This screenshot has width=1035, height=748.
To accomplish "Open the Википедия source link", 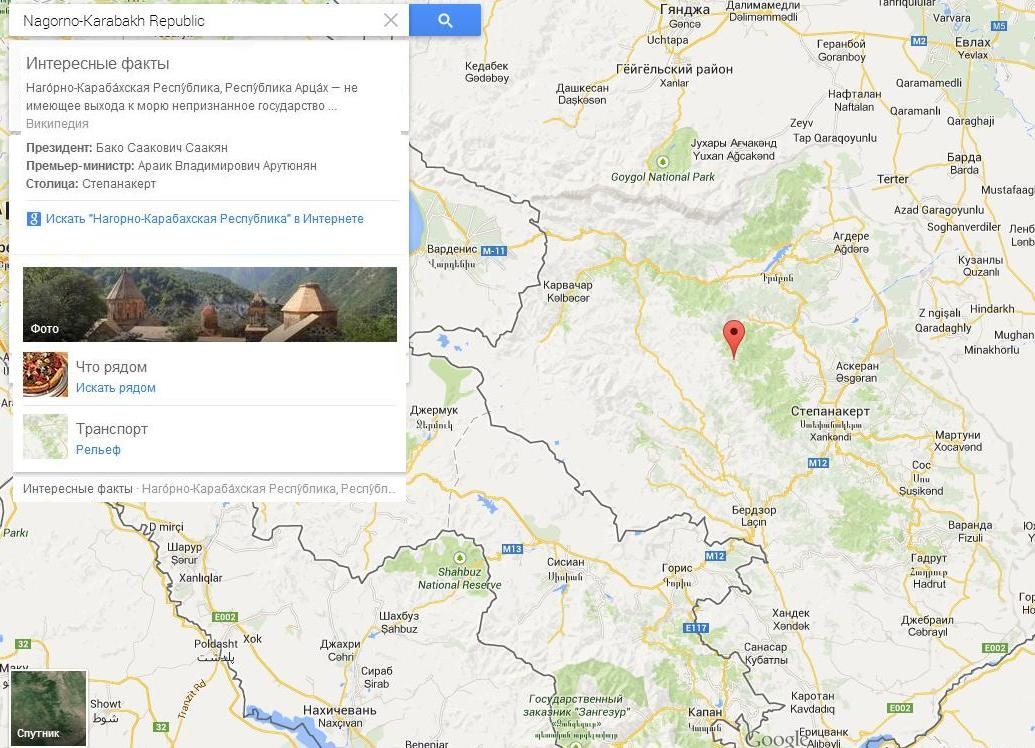I will point(57,124).
